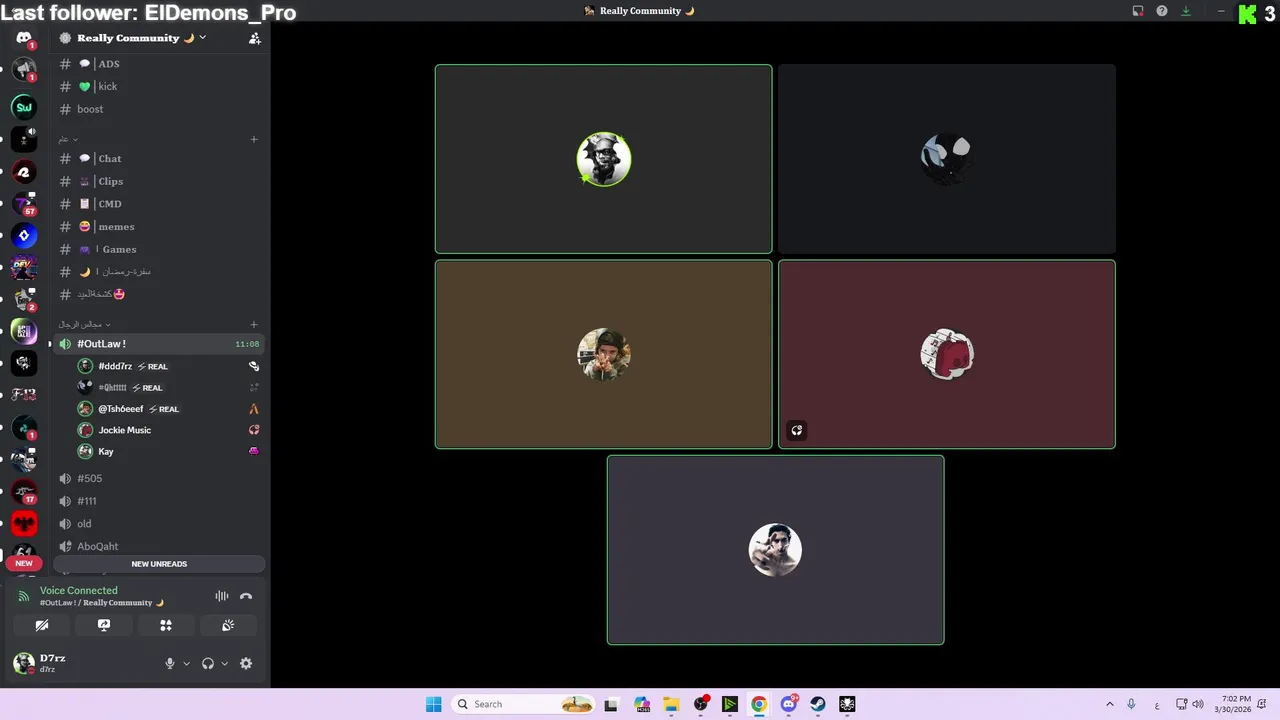
Task: Open the server with badge 17
Action: pos(24,492)
